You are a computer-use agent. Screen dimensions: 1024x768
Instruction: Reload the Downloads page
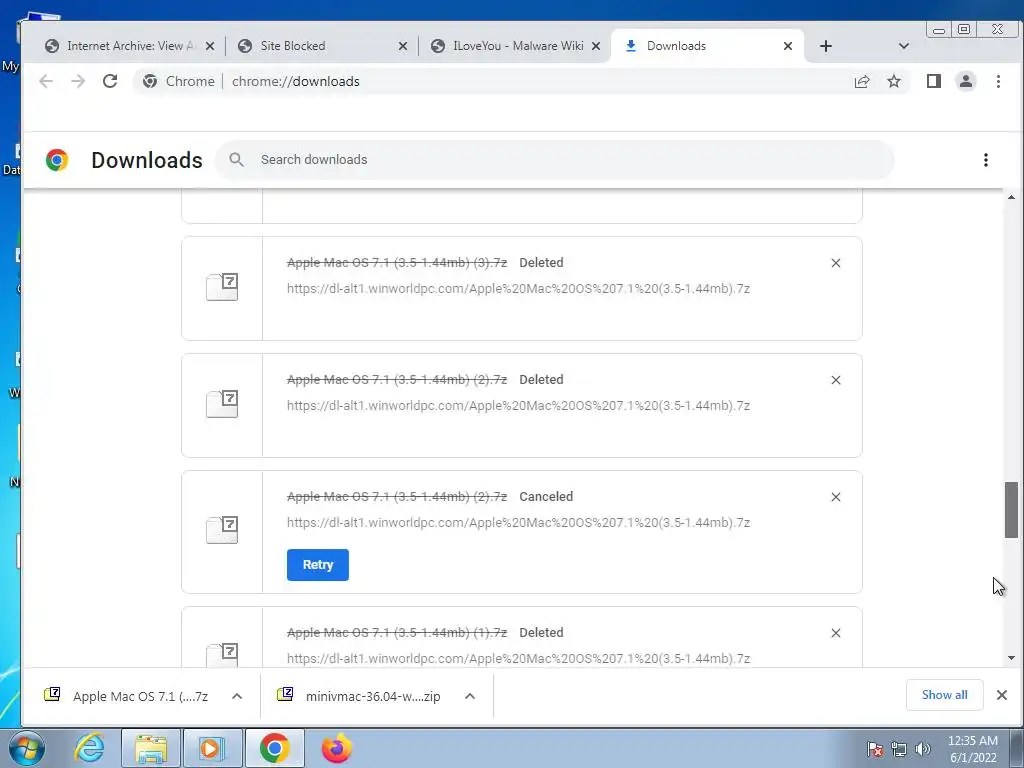point(110,81)
